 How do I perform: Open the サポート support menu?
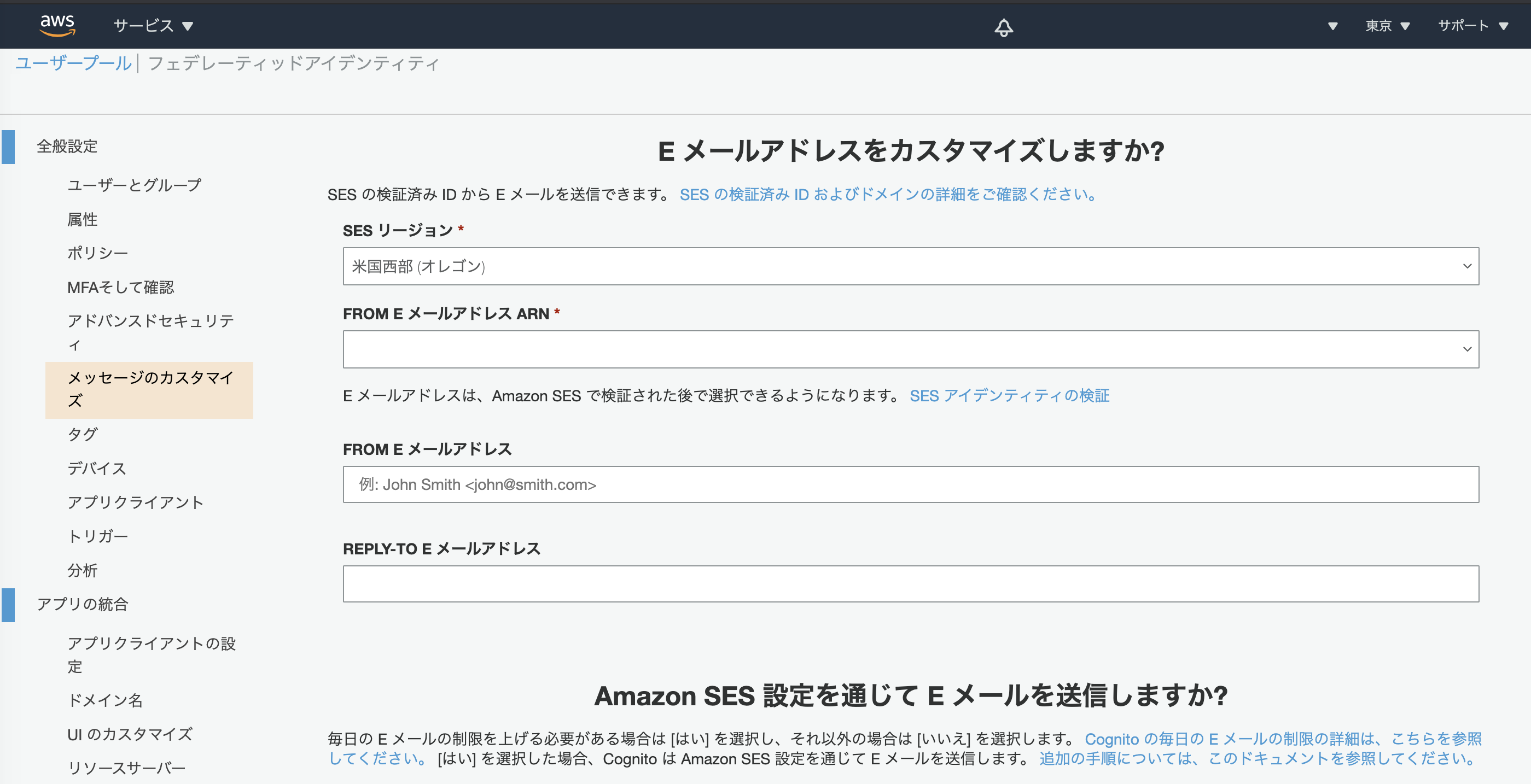[1474, 26]
